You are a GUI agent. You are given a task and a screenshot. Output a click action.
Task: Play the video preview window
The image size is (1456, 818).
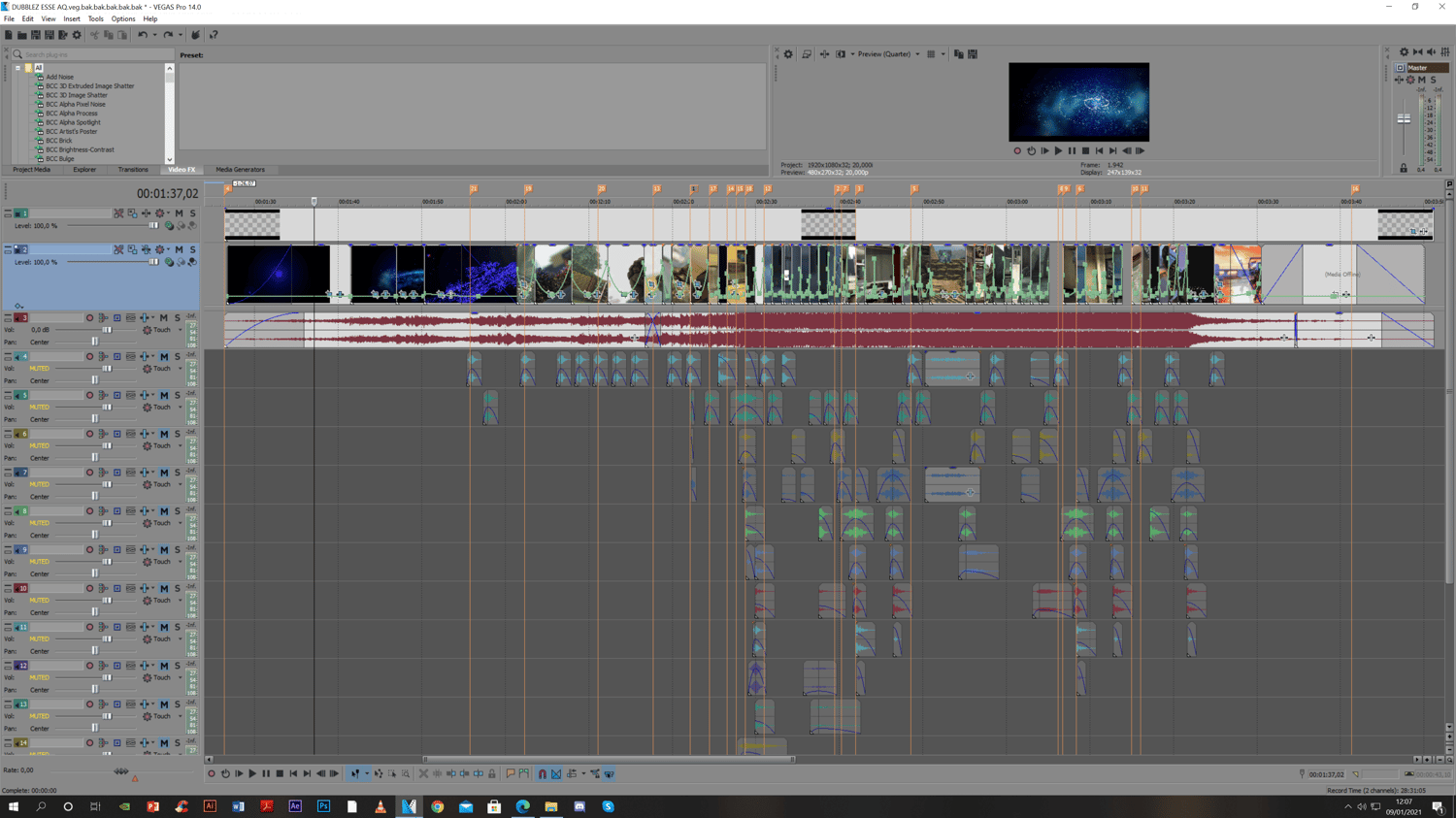1058,151
